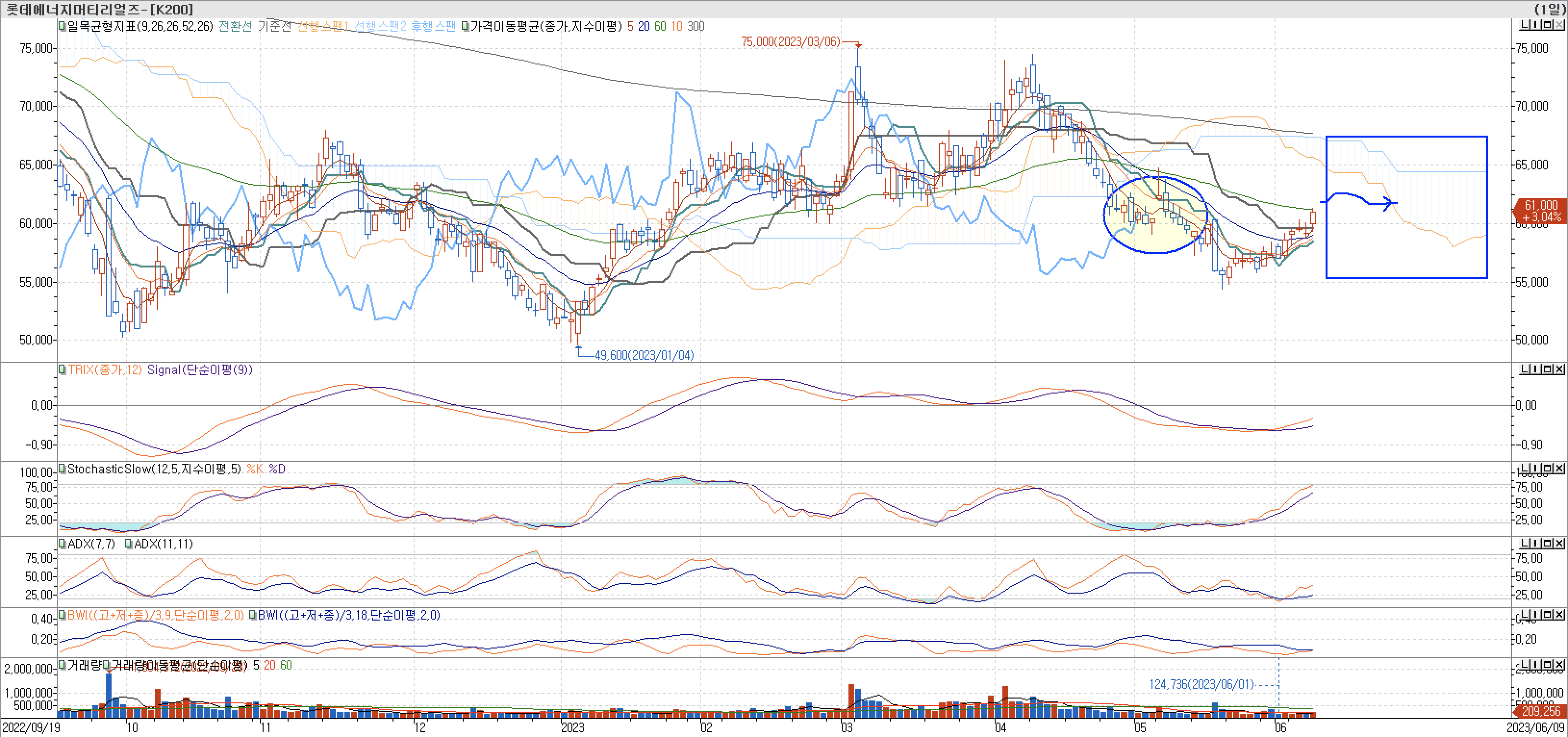The image size is (1568, 737).
Task: Click the 61,000 +3.04% current price tag
Action: pyautogui.click(x=1541, y=211)
